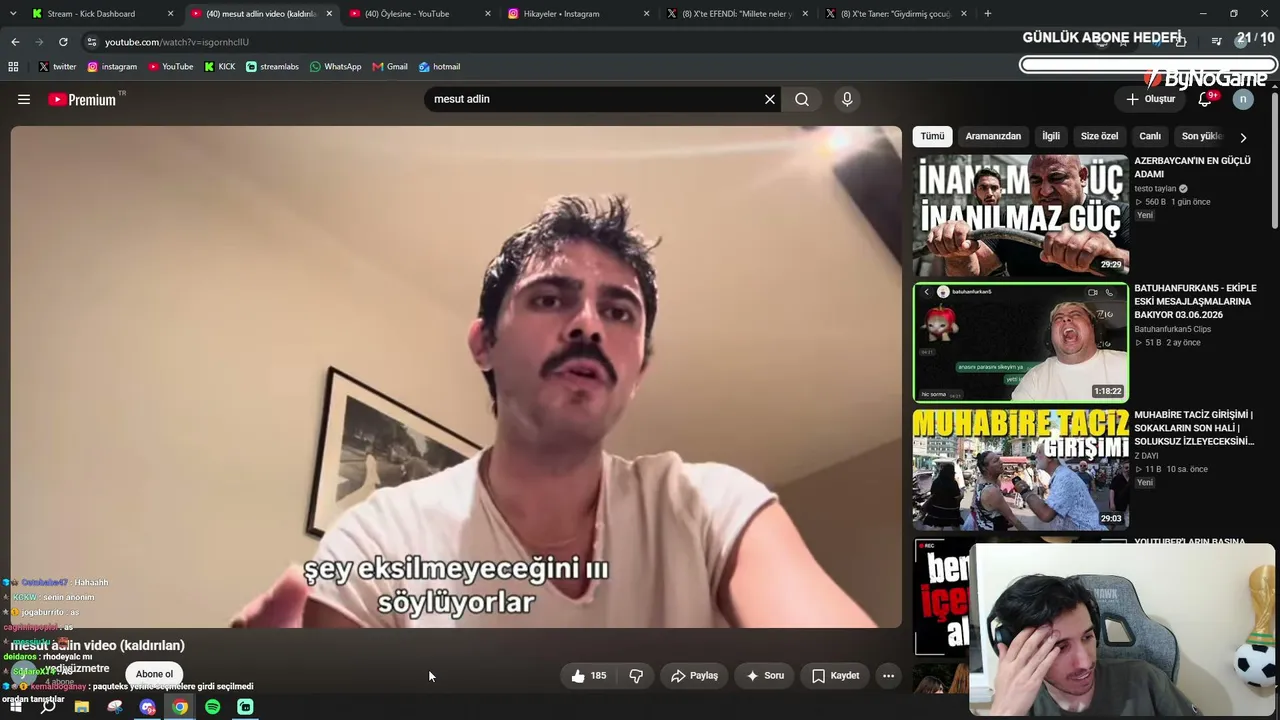Close the Kick Dashboard tab

pos(170,14)
